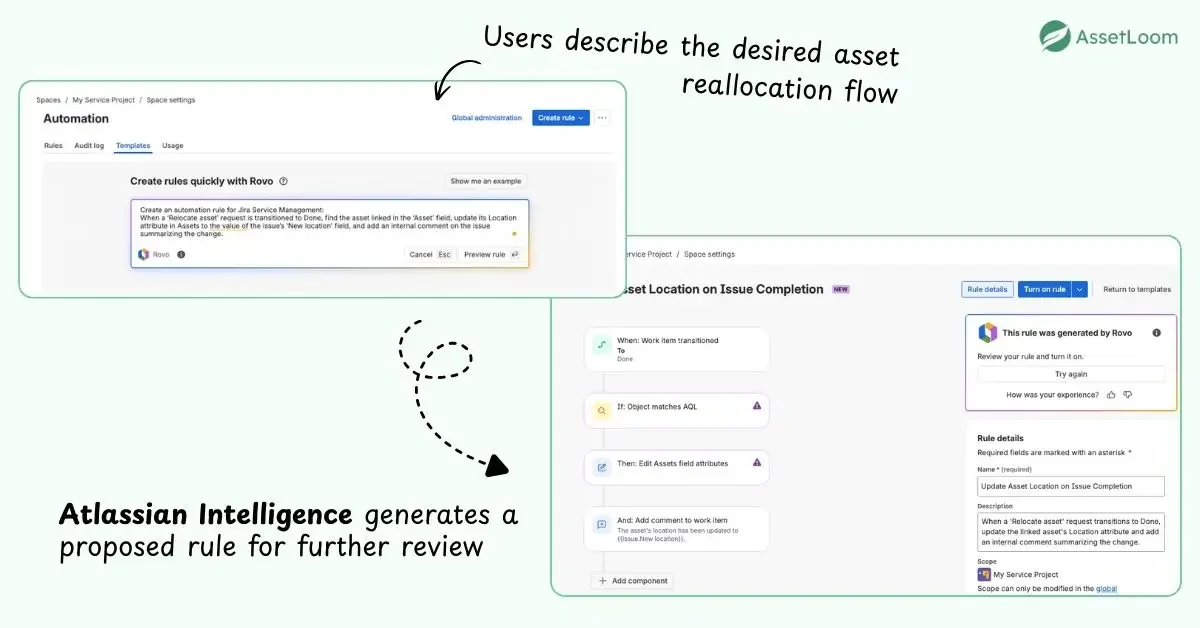Click Return to templates
This screenshot has width=1200, height=628.
pyautogui.click(x=1136, y=289)
